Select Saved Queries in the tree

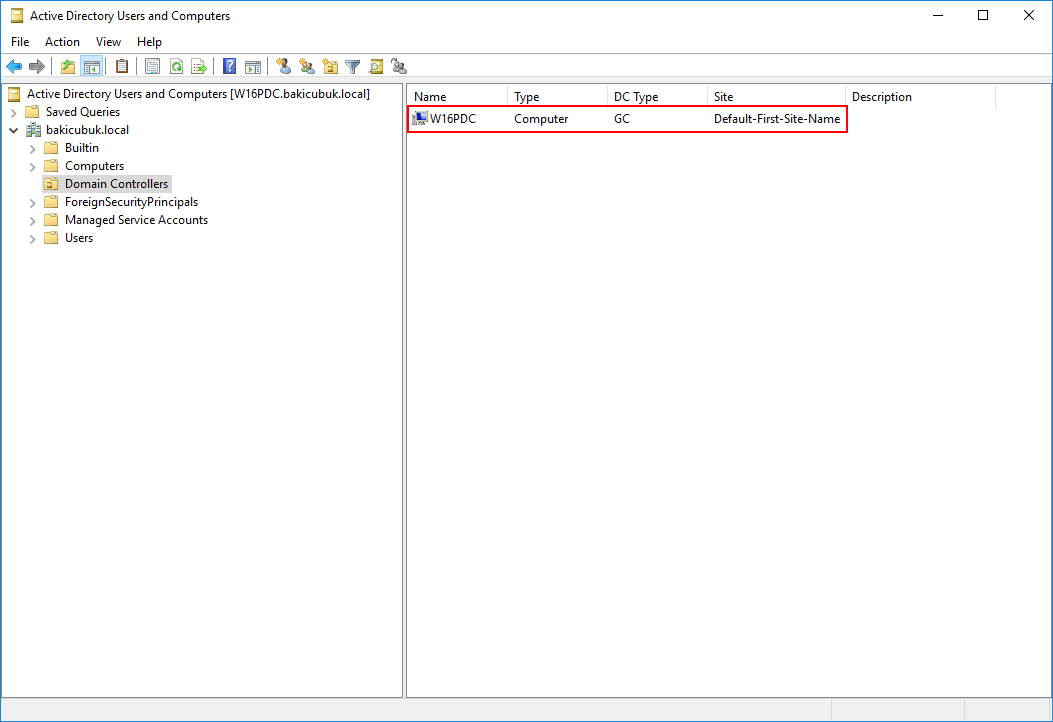[x=83, y=112]
